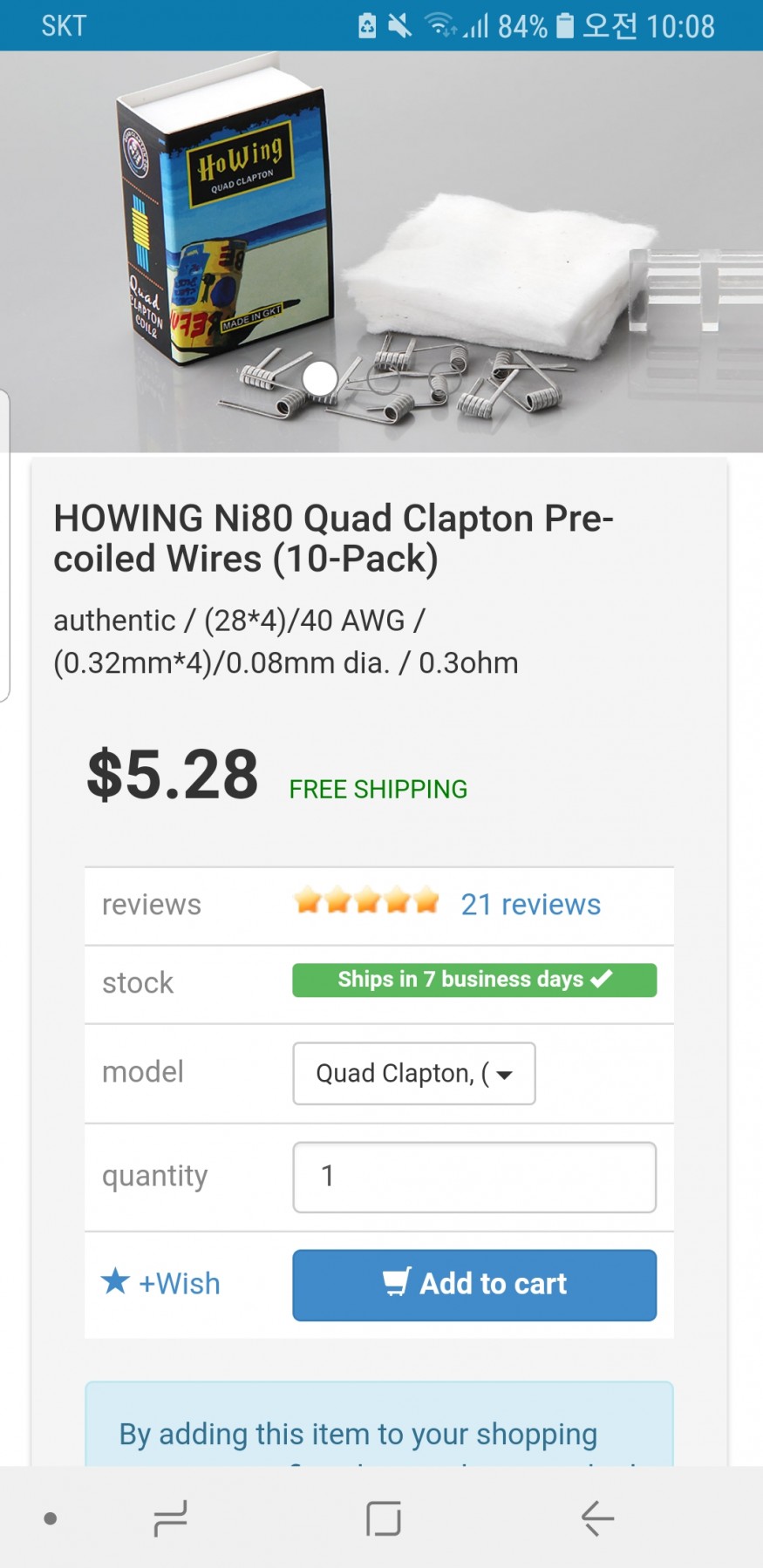763x1568 pixels.
Task: Open the 21 reviews link
Action: 530,905
